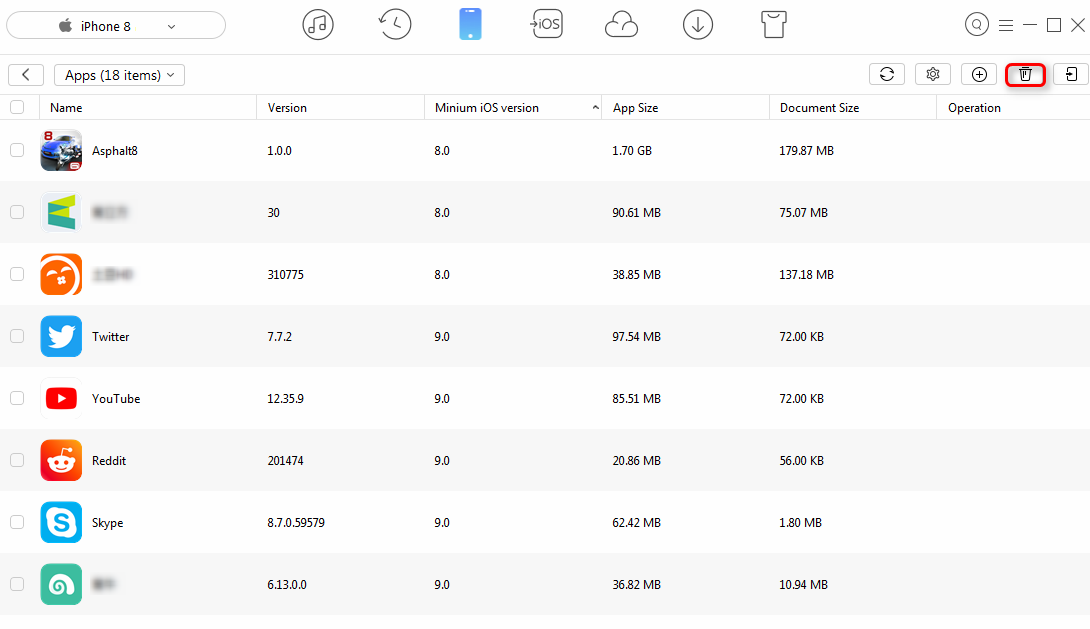Click document size 10.94 MB

(804, 585)
